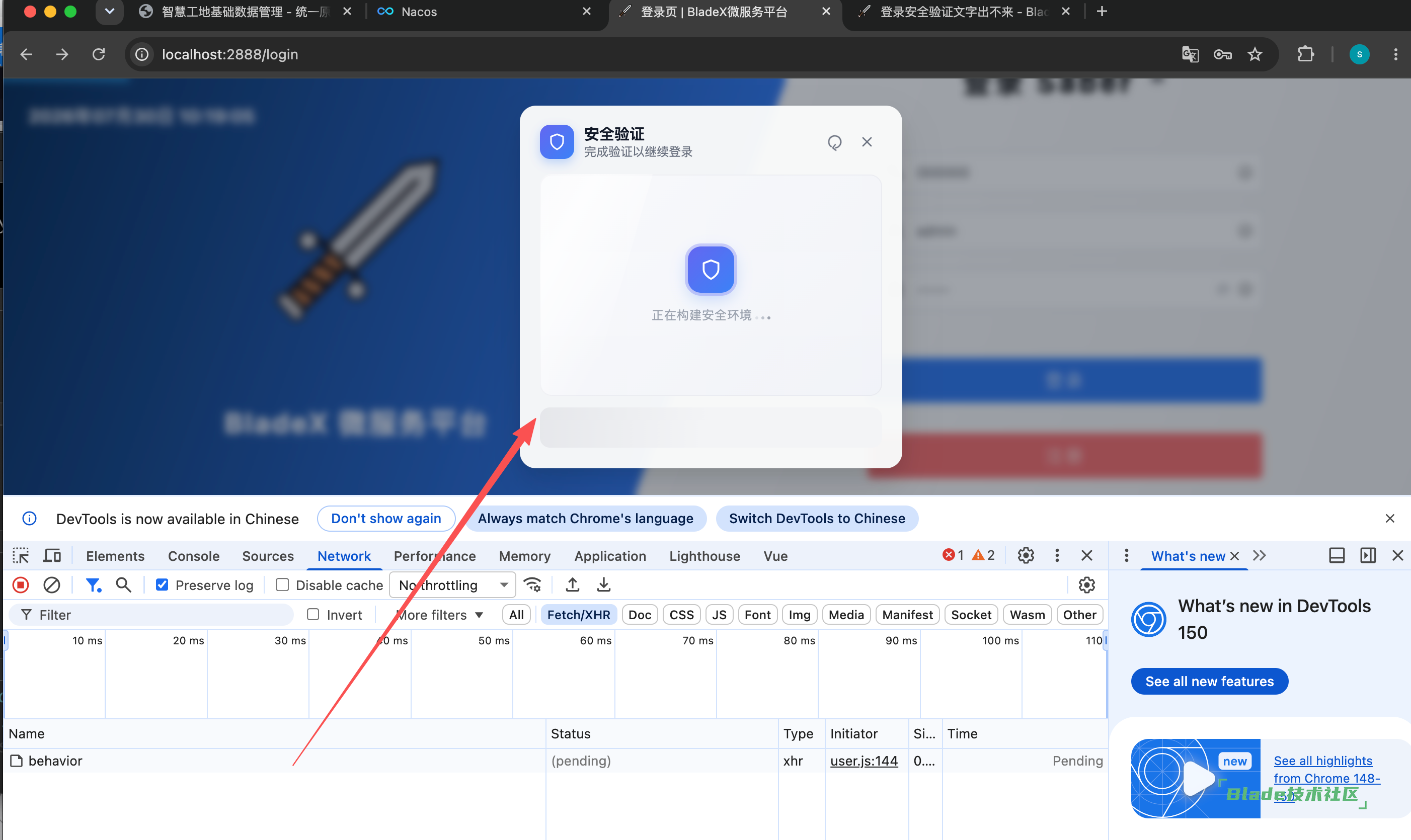Enable the Disable cache checkbox

click(x=282, y=584)
